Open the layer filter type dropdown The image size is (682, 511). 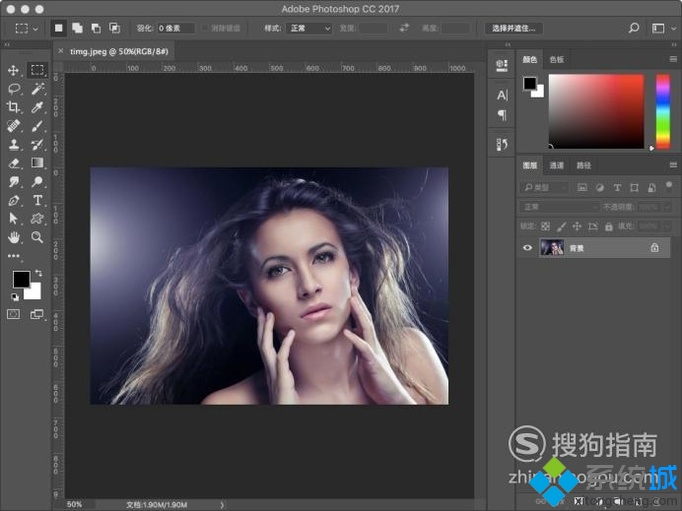tap(545, 187)
